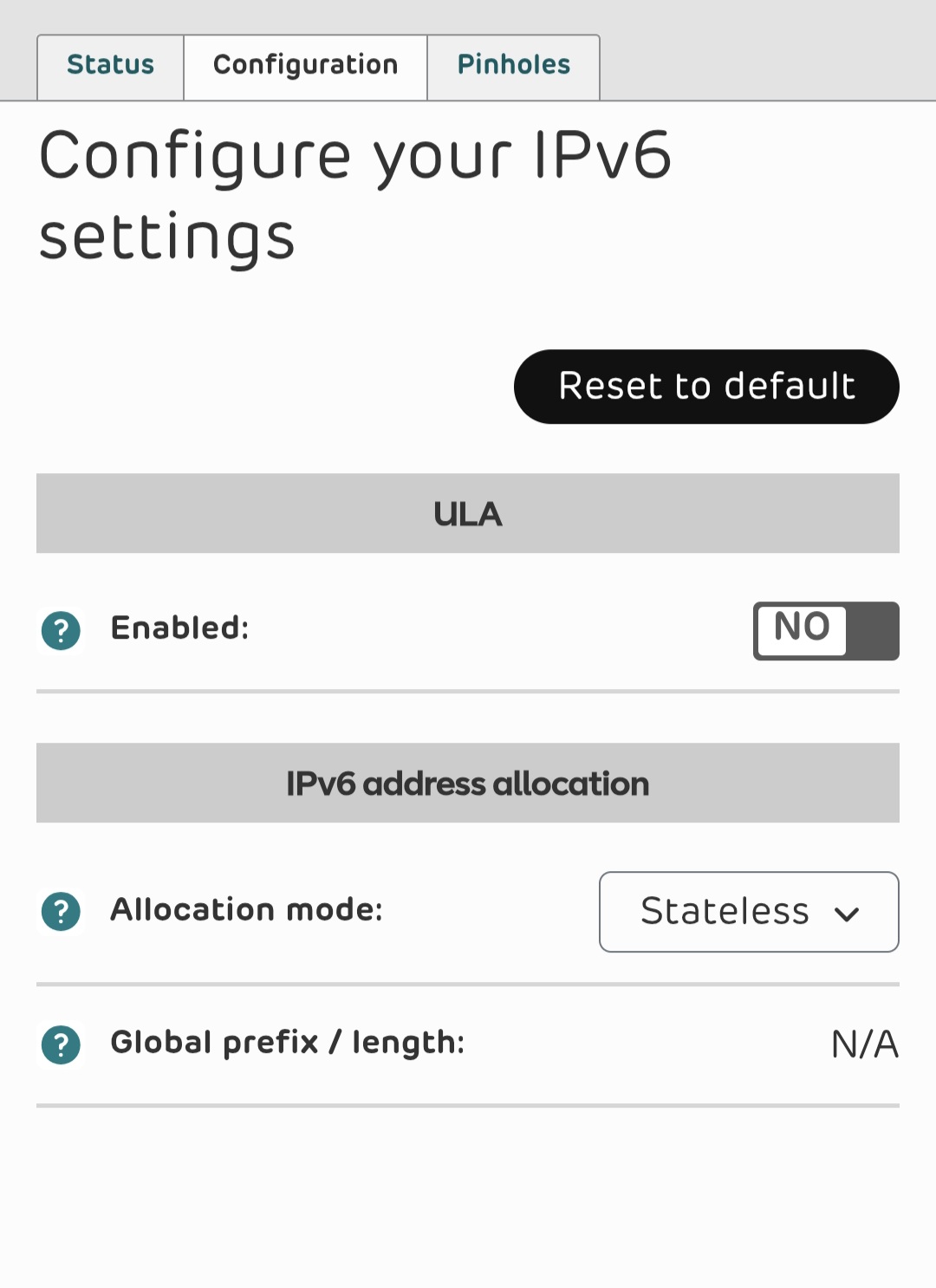Screen dimensions: 936x1288
Task: Switch to the Status tab
Action: (110, 67)
